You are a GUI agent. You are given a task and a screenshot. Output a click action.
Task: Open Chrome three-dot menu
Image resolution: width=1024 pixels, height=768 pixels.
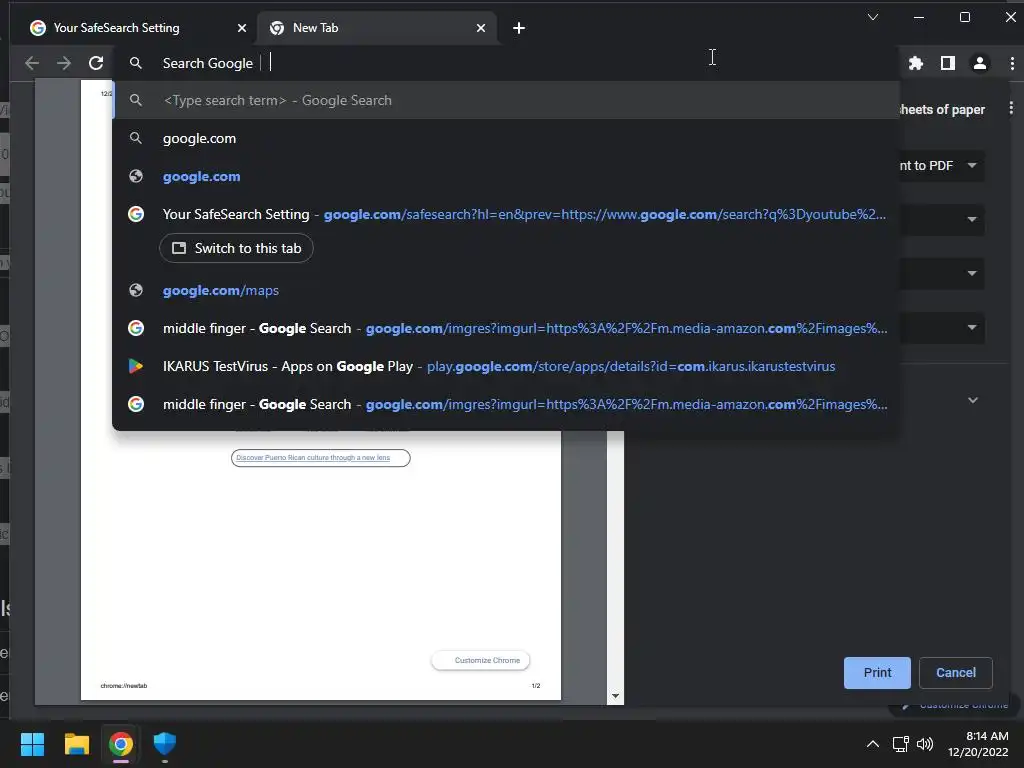[x=1012, y=63]
